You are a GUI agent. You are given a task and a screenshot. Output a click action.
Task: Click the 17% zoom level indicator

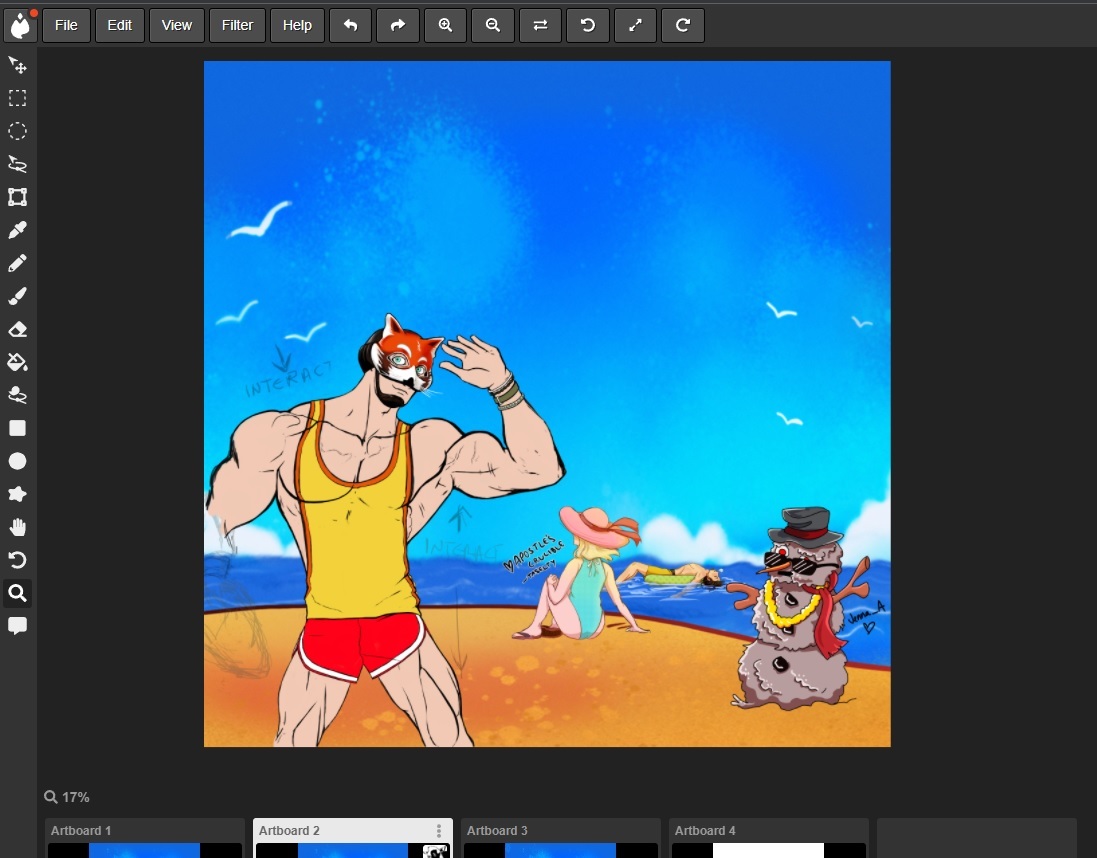click(x=67, y=797)
